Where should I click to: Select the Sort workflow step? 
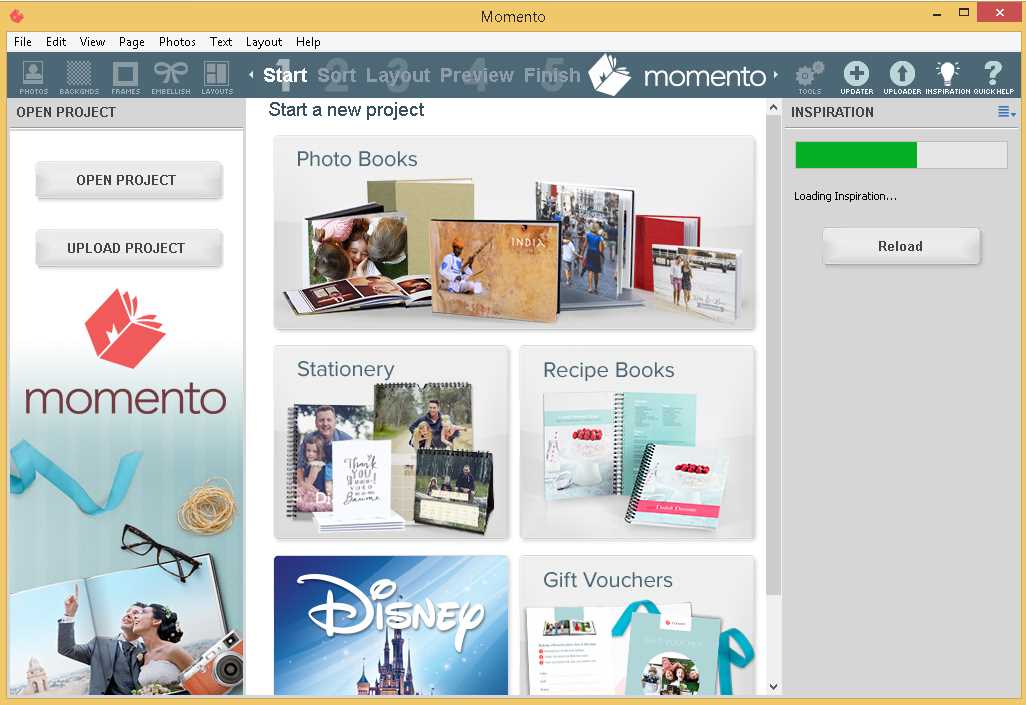pyautogui.click(x=336, y=75)
